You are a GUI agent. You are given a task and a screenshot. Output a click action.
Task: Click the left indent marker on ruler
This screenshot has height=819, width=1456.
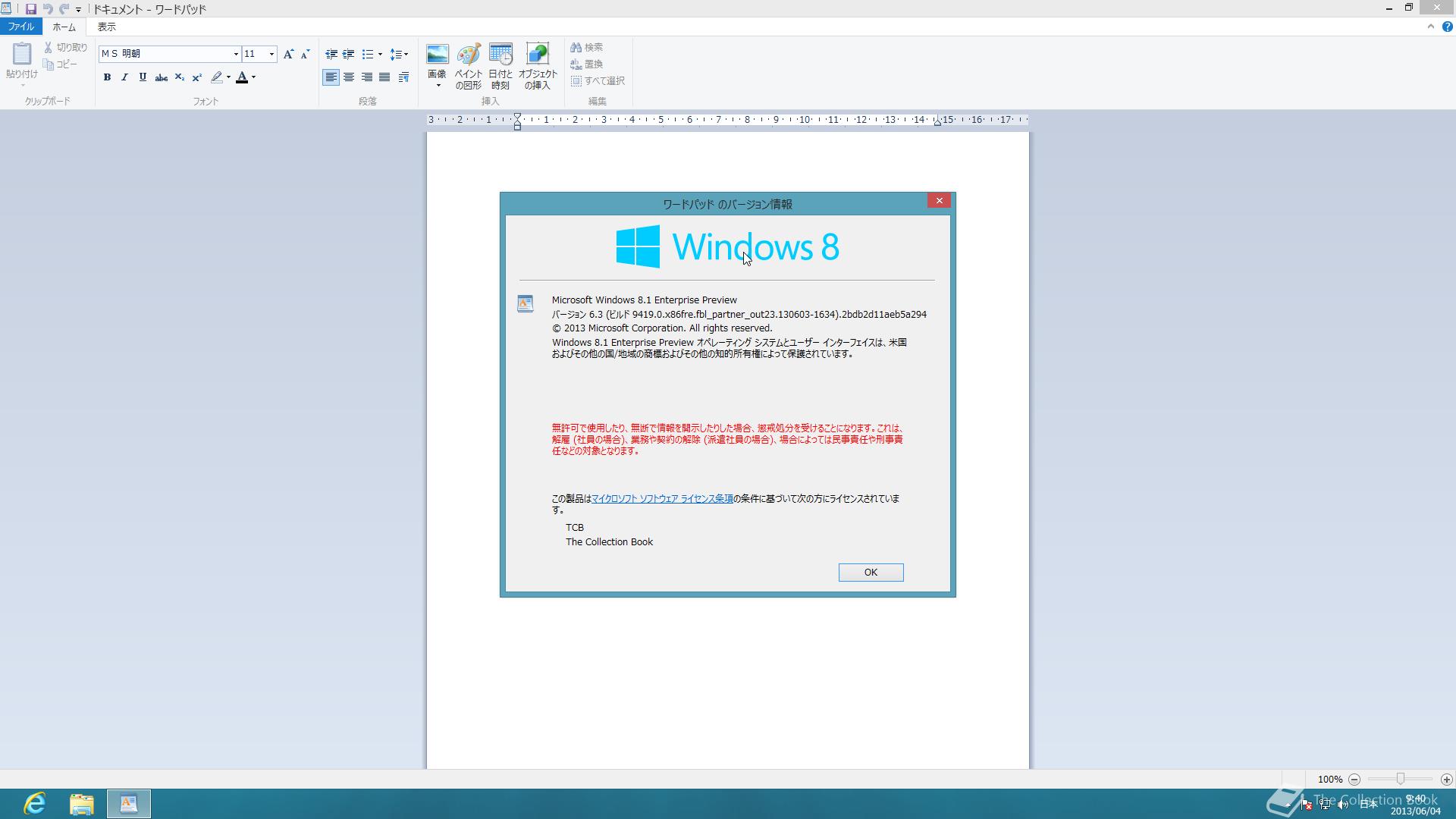click(517, 121)
